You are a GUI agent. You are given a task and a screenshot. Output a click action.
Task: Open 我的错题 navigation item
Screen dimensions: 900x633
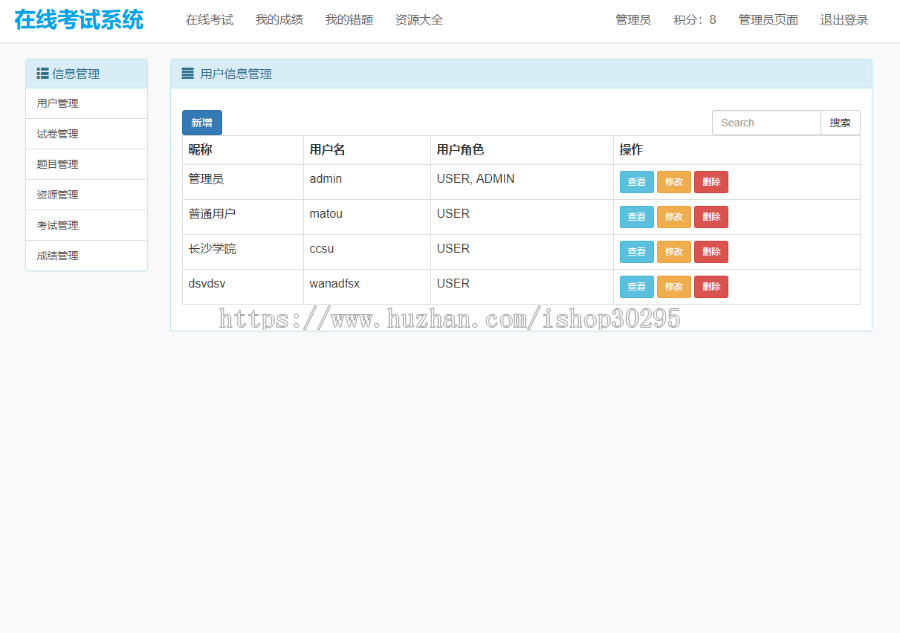(349, 20)
